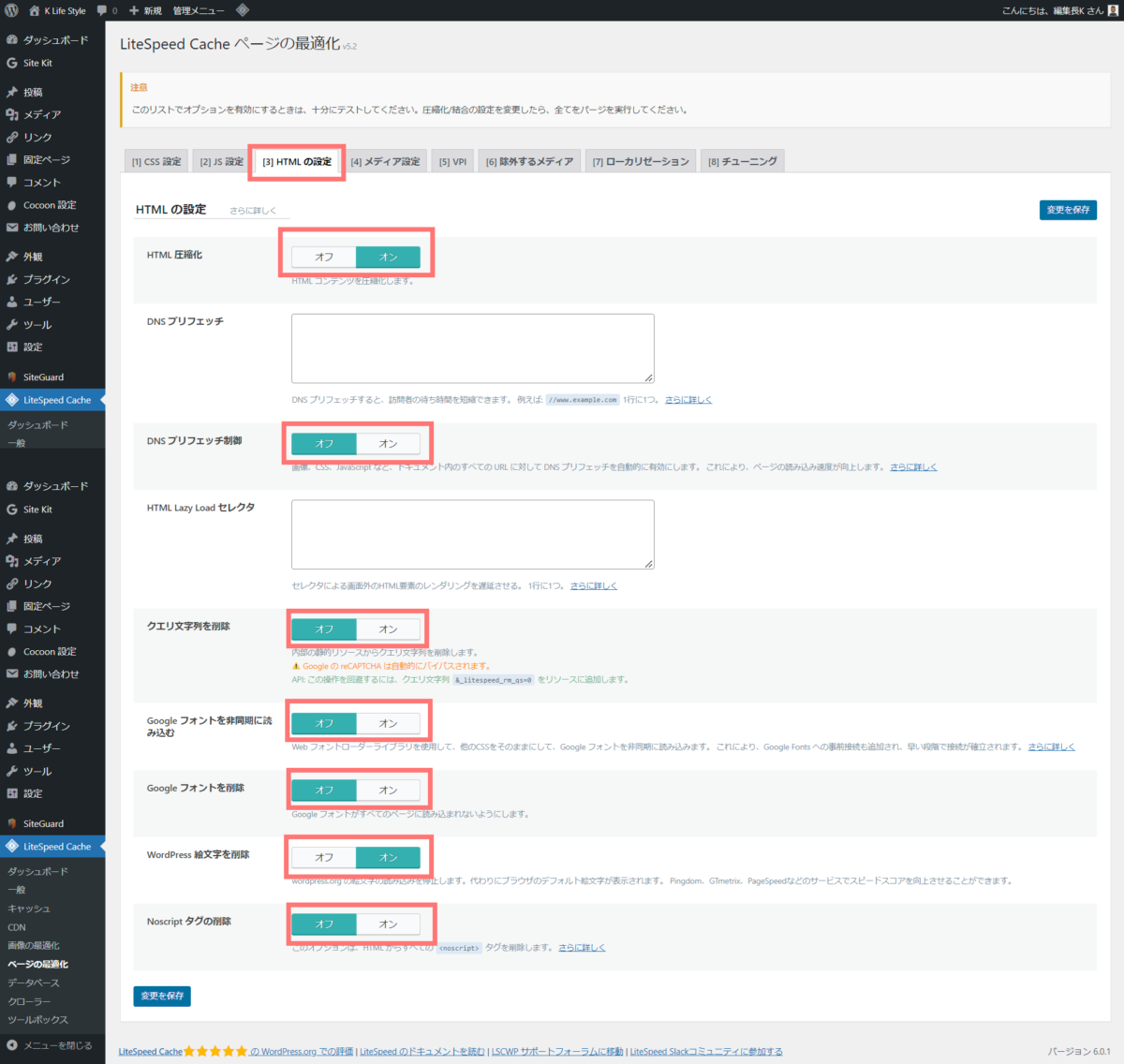This screenshot has width=1124, height=1064.
Task: Open the comments bubble icon in admin bar
Action: (102, 10)
